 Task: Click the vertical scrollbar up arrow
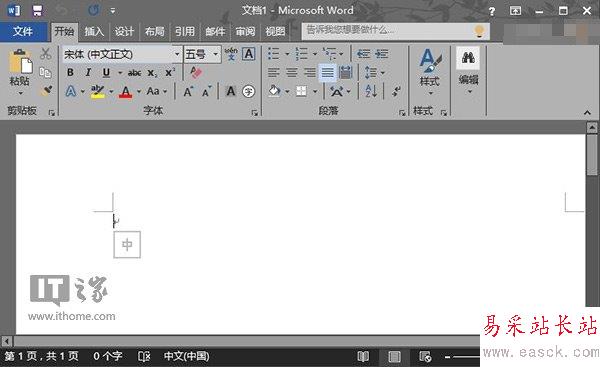(x=592, y=127)
